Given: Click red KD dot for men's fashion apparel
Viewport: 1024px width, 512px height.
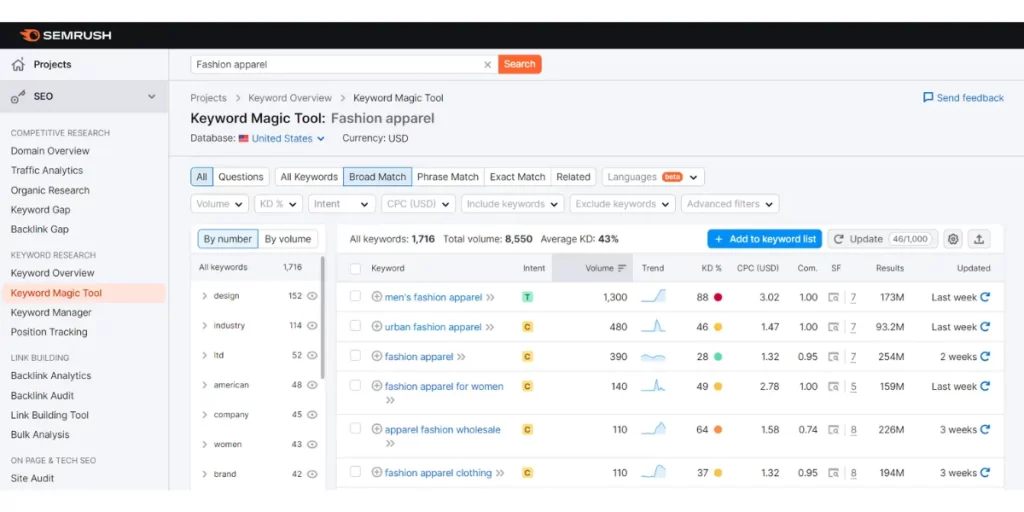Looking at the screenshot, I should pyautogui.click(x=718, y=297).
